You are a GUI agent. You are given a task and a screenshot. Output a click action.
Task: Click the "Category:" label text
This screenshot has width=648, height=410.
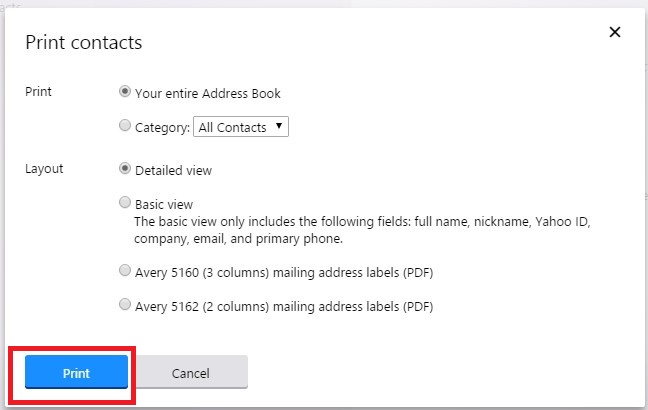[x=162, y=127]
